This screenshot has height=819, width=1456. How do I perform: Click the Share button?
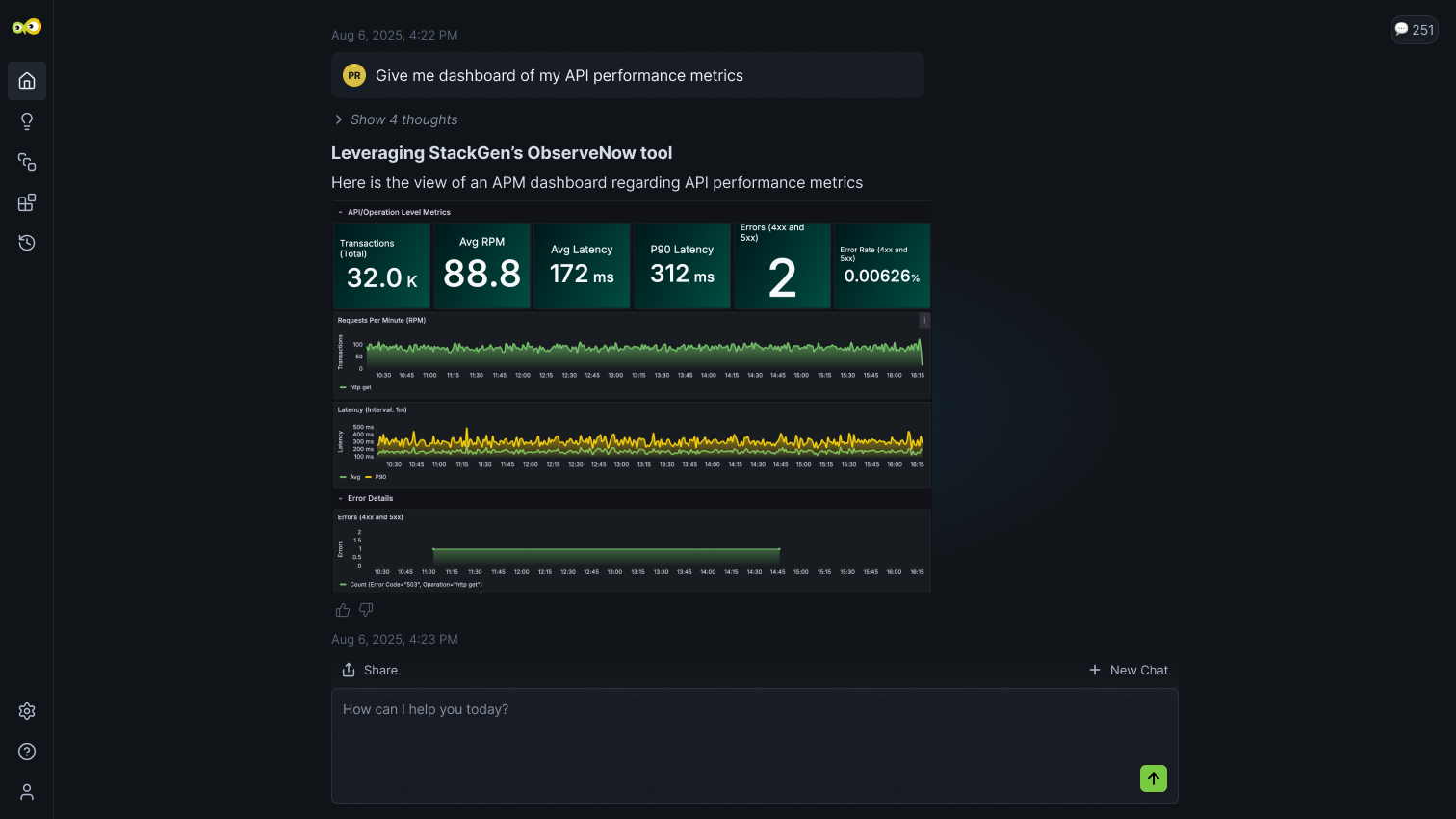coord(370,670)
